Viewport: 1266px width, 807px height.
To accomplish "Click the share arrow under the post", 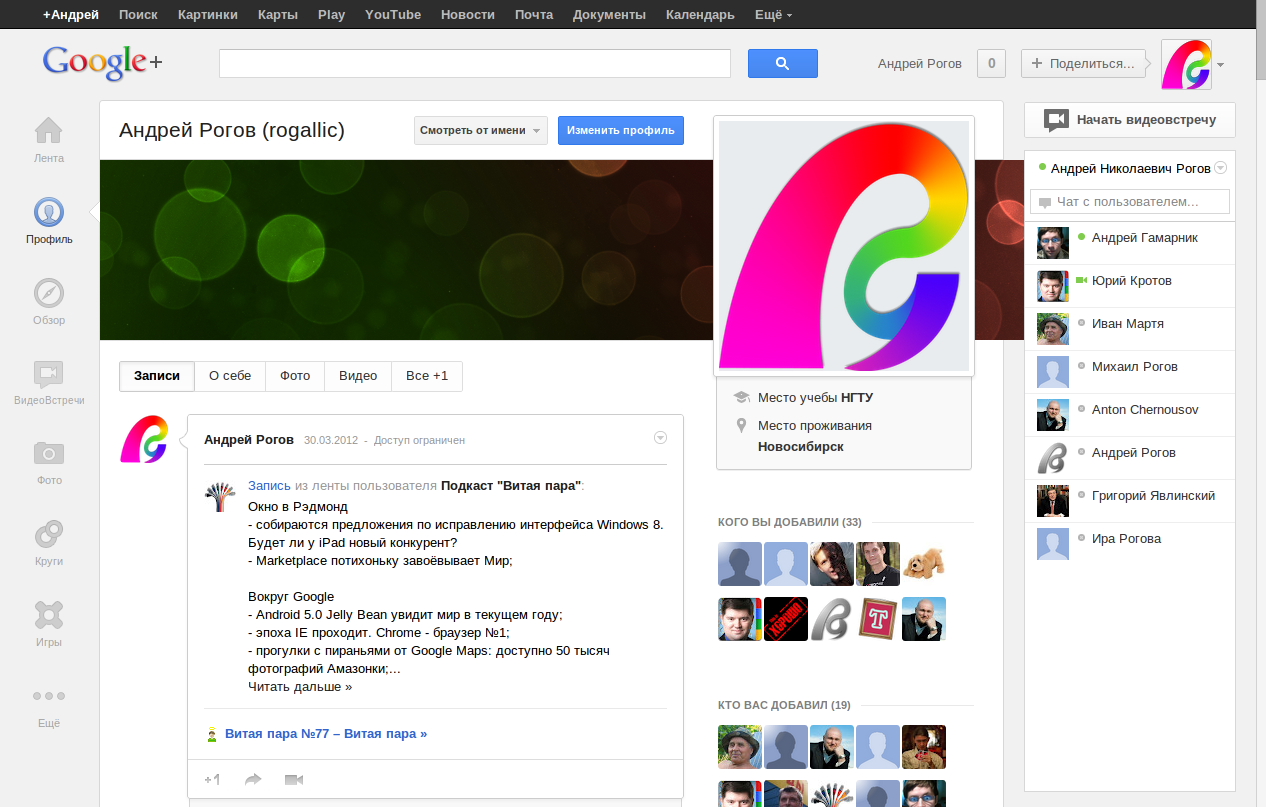I will coord(253,779).
